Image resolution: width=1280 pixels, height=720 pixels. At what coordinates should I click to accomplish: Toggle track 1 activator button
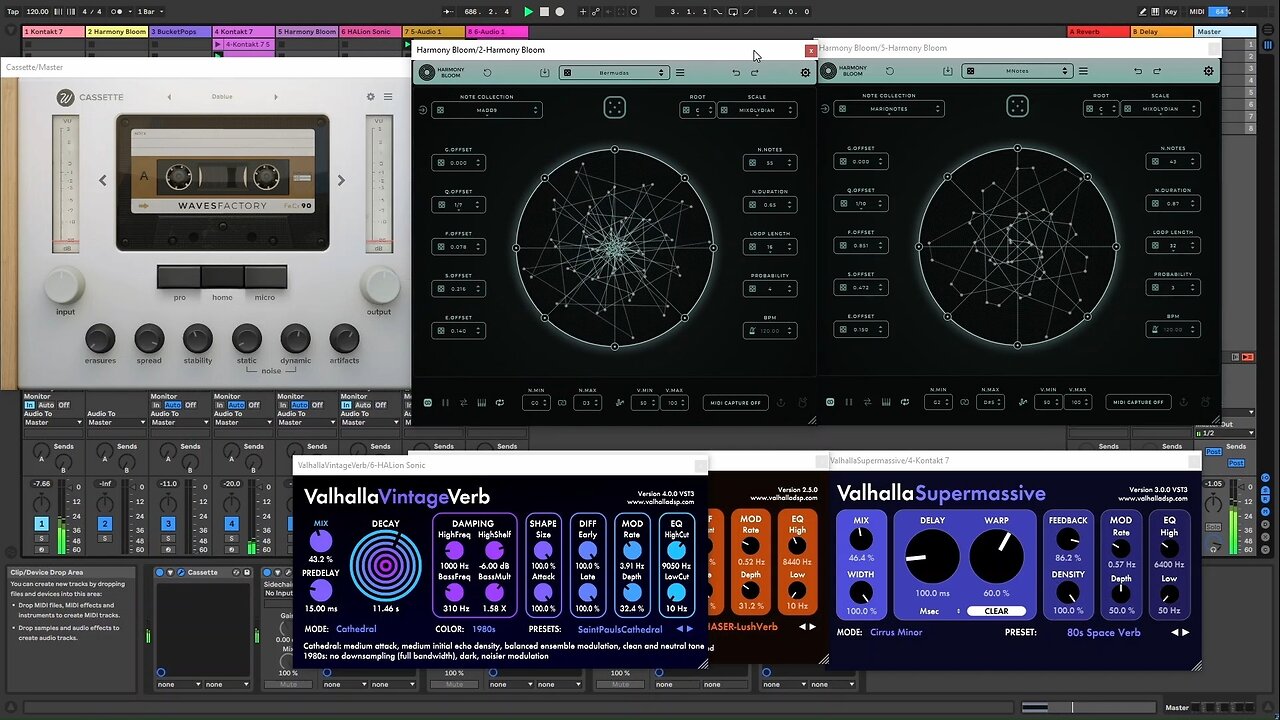(42, 523)
